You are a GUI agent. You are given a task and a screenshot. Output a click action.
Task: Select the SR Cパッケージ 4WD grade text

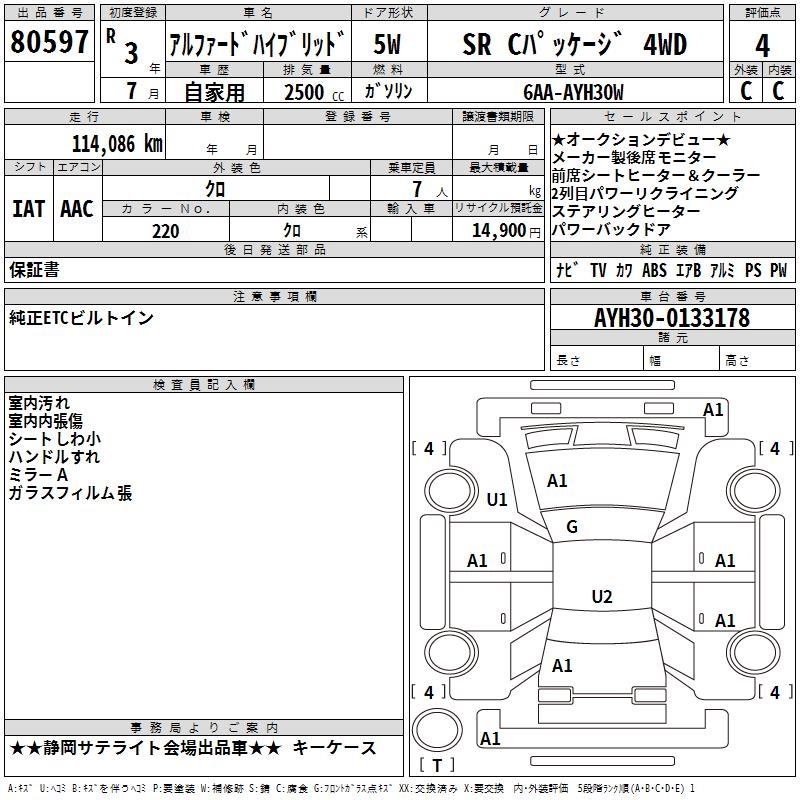(x=574, y=44)
